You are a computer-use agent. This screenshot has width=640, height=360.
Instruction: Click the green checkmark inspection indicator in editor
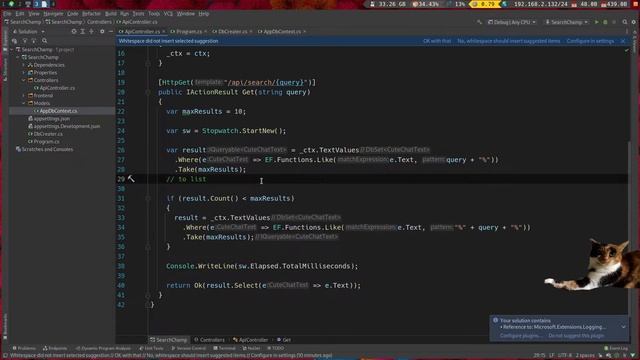pos(627,50)
